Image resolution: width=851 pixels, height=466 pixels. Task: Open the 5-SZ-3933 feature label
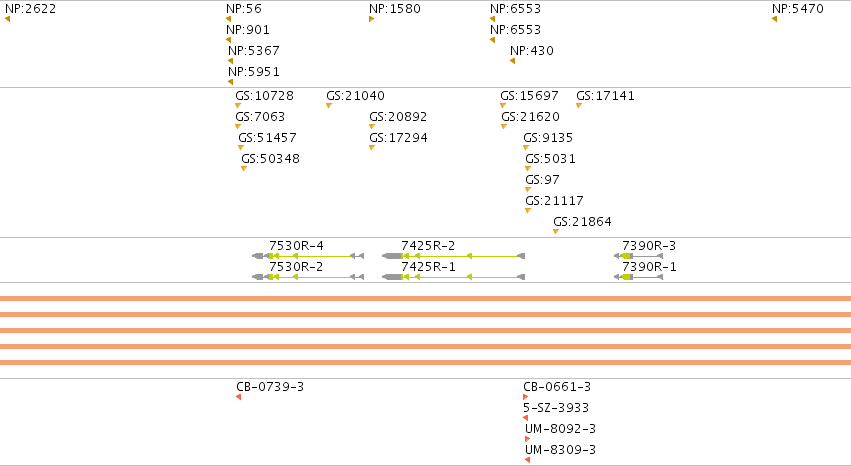tap(556, 407)
